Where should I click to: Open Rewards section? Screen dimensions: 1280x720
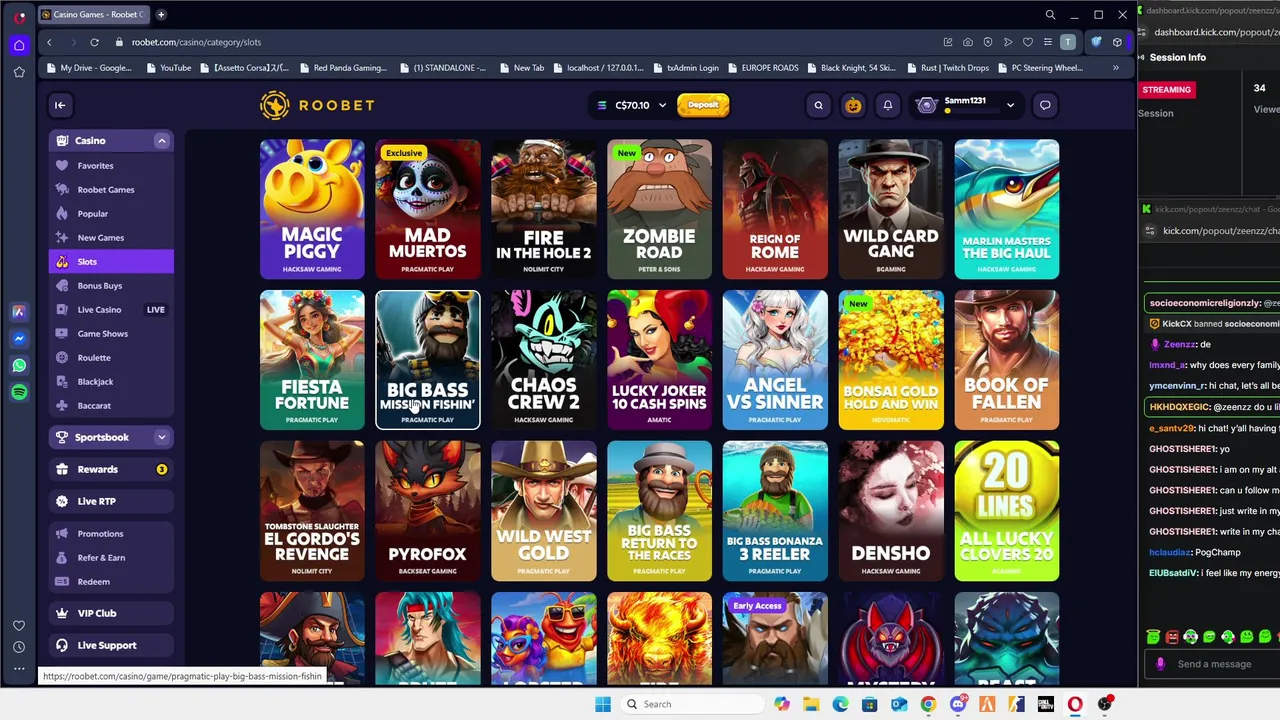tap(111, 469)
